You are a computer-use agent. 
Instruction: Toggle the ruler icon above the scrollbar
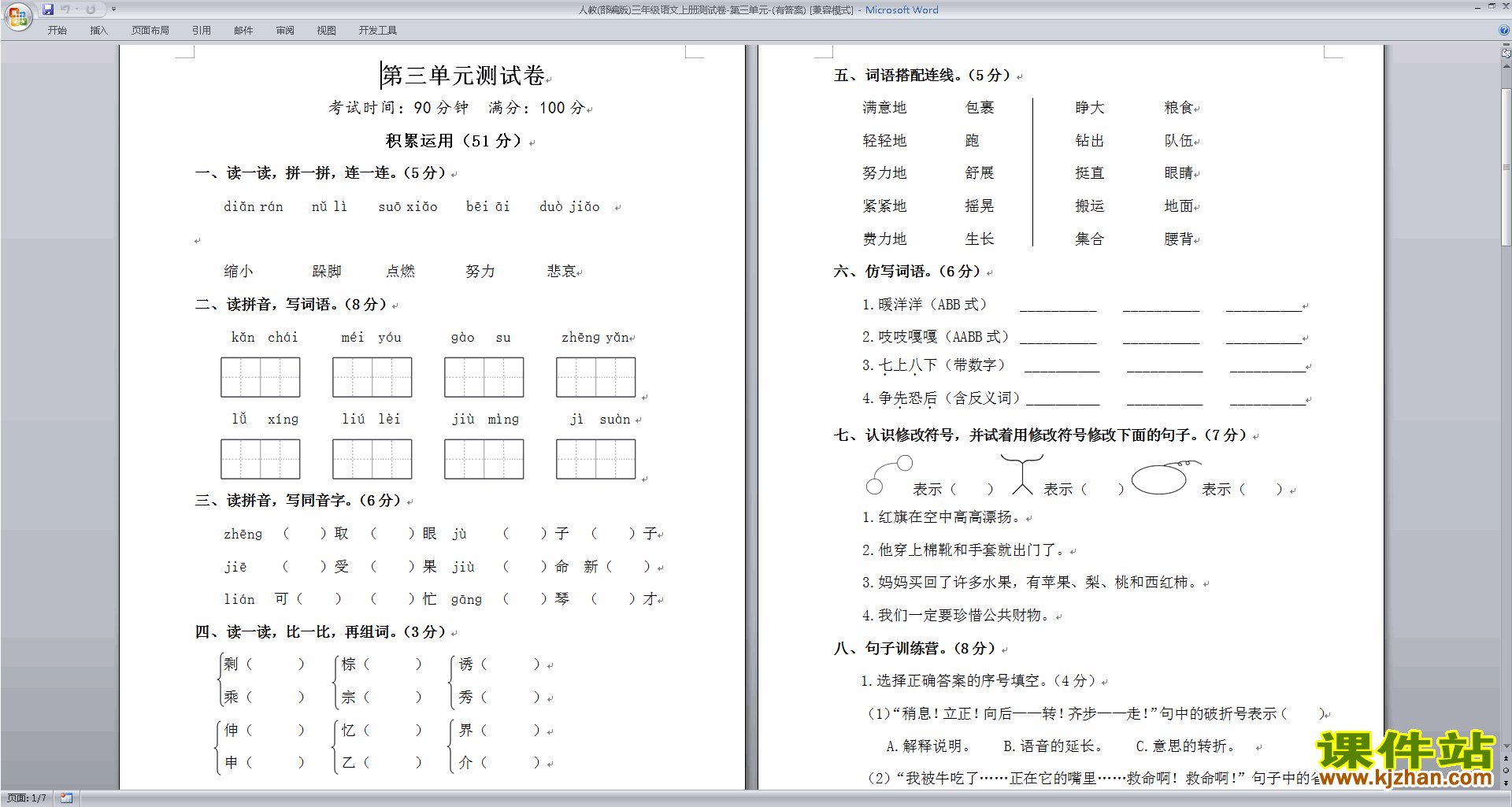tap(1506, 54)
